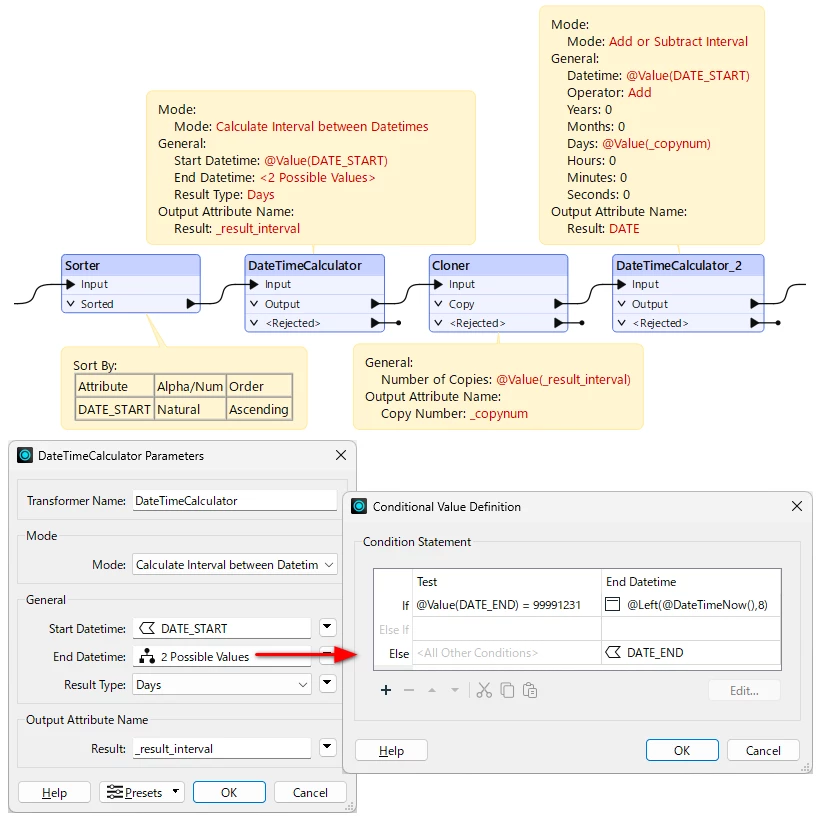Click Cancel in Conditional Value Definition dialog

tap(763, 751)
